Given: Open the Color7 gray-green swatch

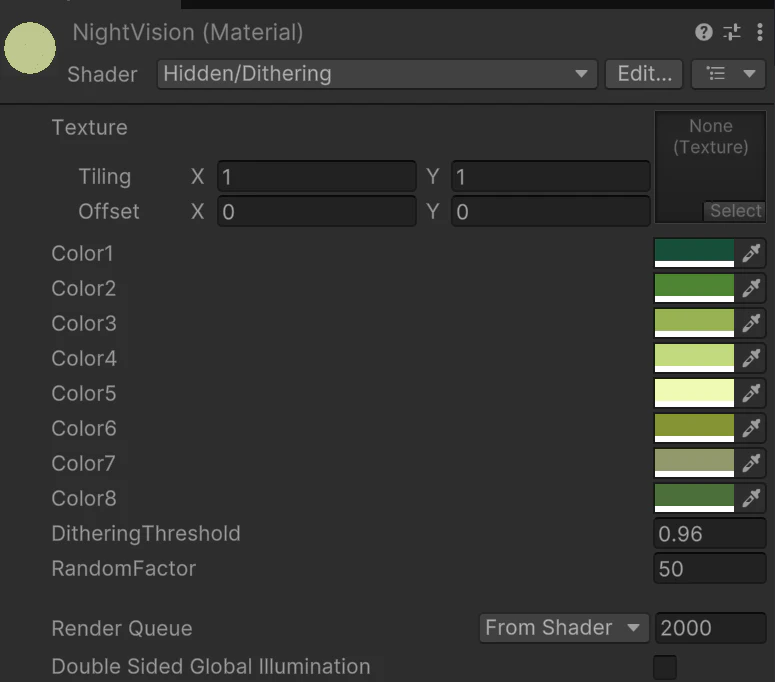Looking at the screenshot, I should pos(694,463).
